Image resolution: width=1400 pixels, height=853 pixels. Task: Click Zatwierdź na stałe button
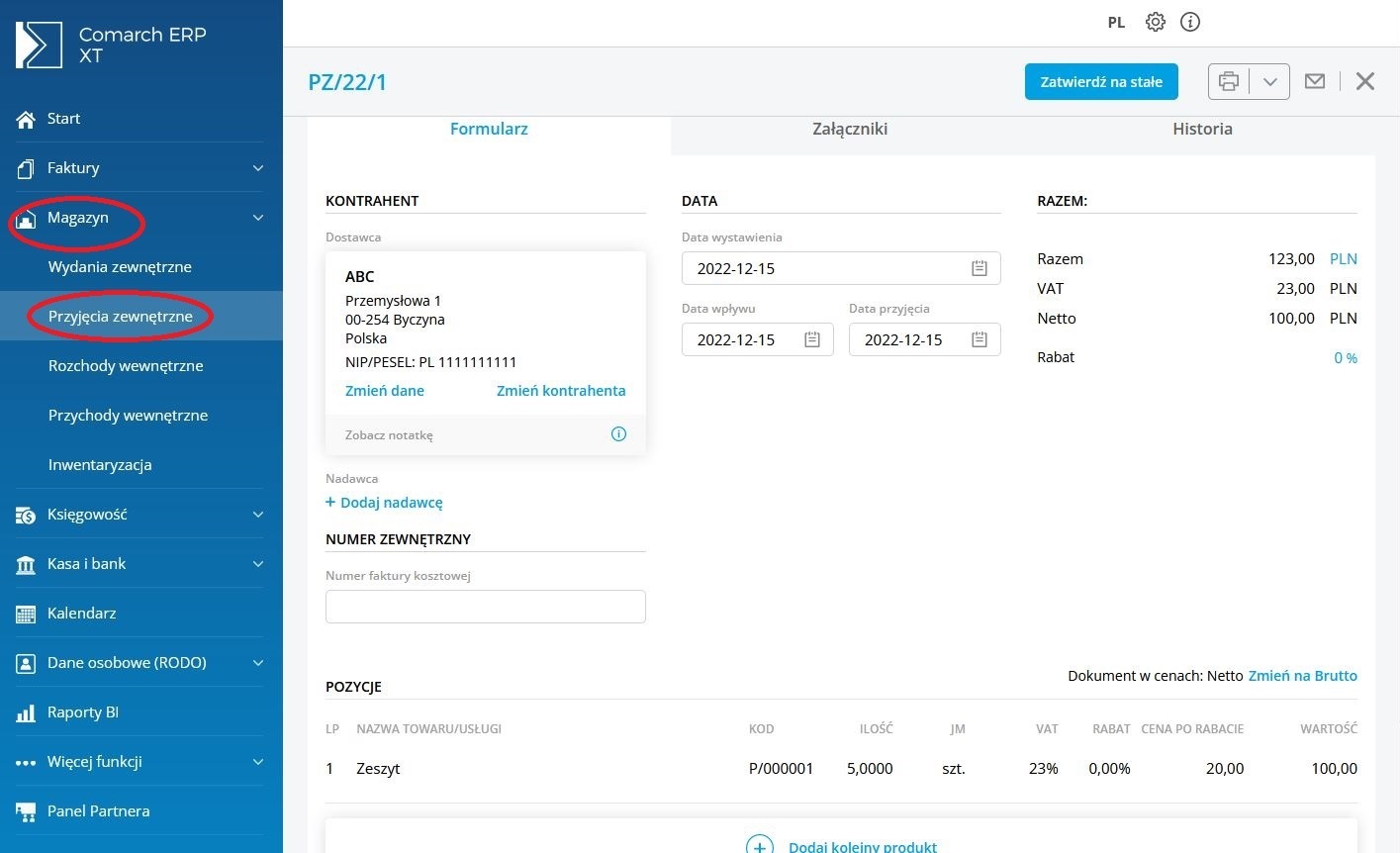click(1101, 81)
